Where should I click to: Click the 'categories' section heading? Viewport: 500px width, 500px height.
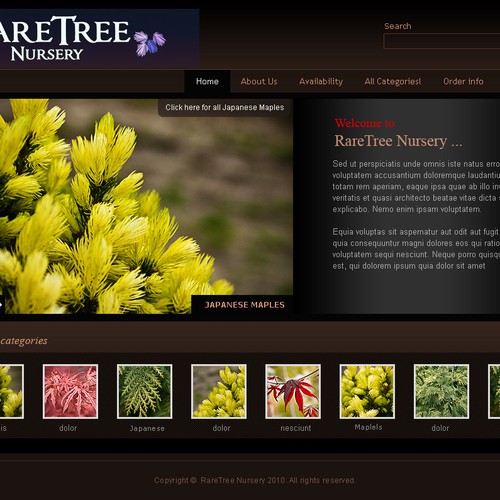(x=24, y=341)
